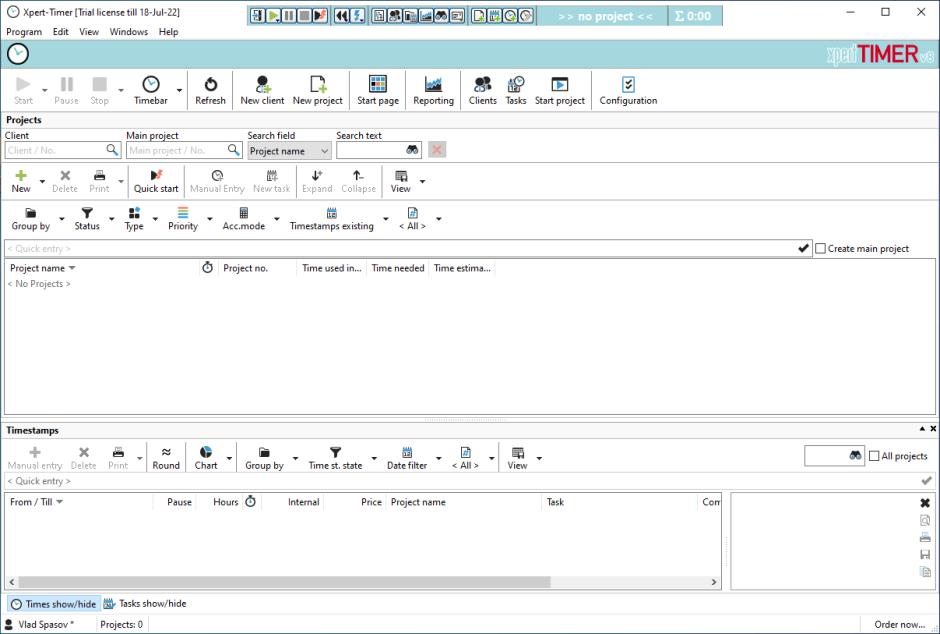The width and height of the screenshot is (940, 634).
Task: Create a New client
Action: [x=262, y=90]
